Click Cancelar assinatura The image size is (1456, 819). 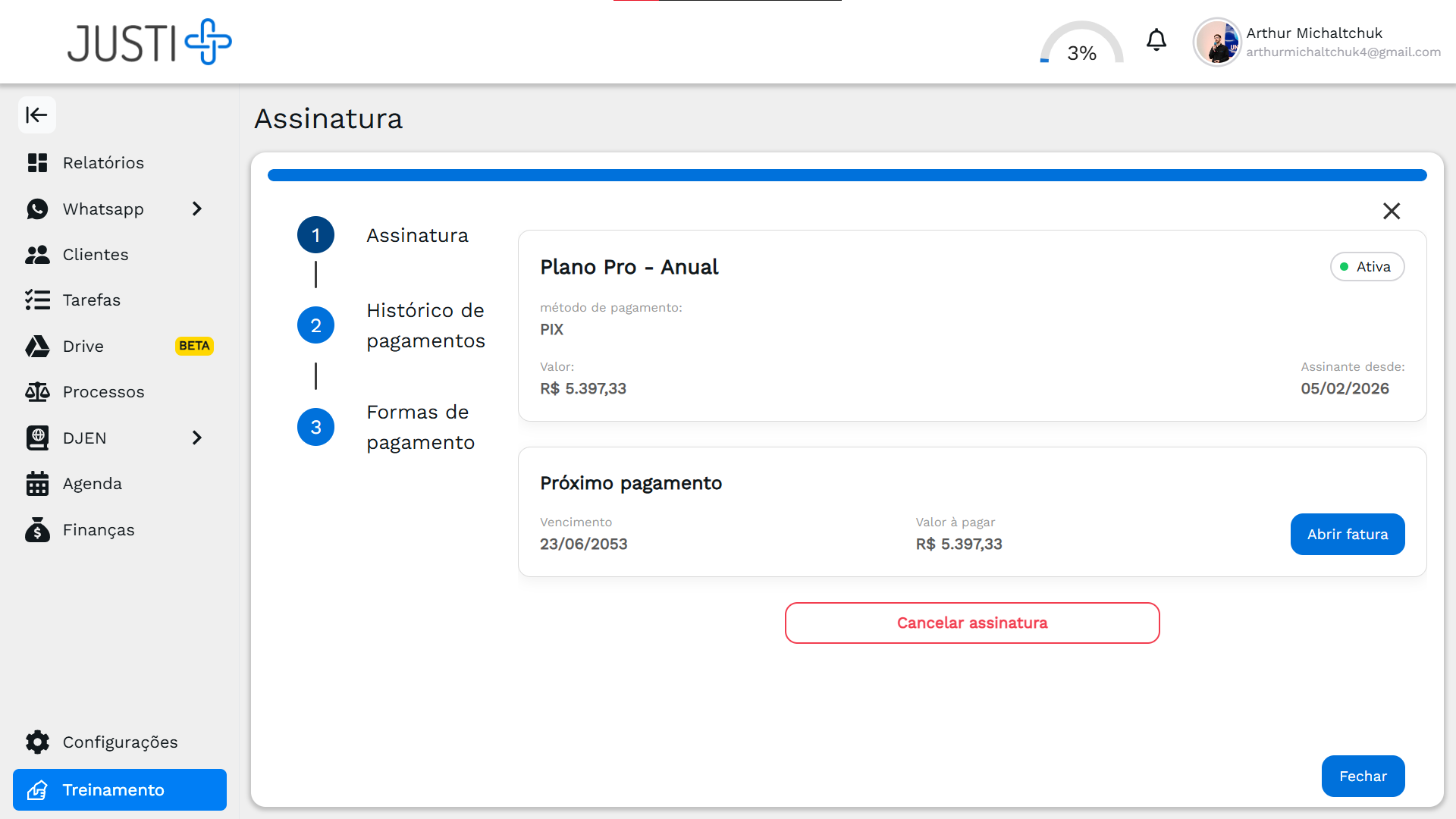[971, 623]
